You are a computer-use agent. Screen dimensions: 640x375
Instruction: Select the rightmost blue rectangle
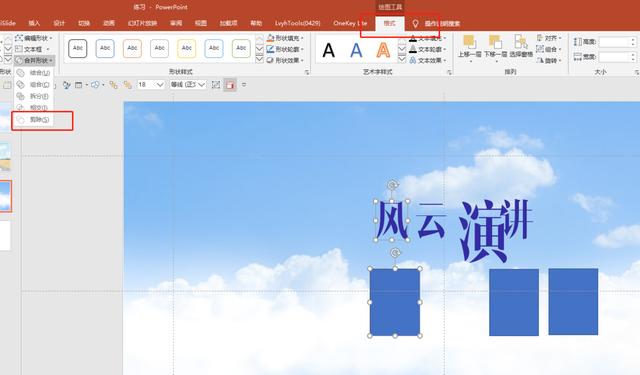pyautogui.click(x=573, y=302)
